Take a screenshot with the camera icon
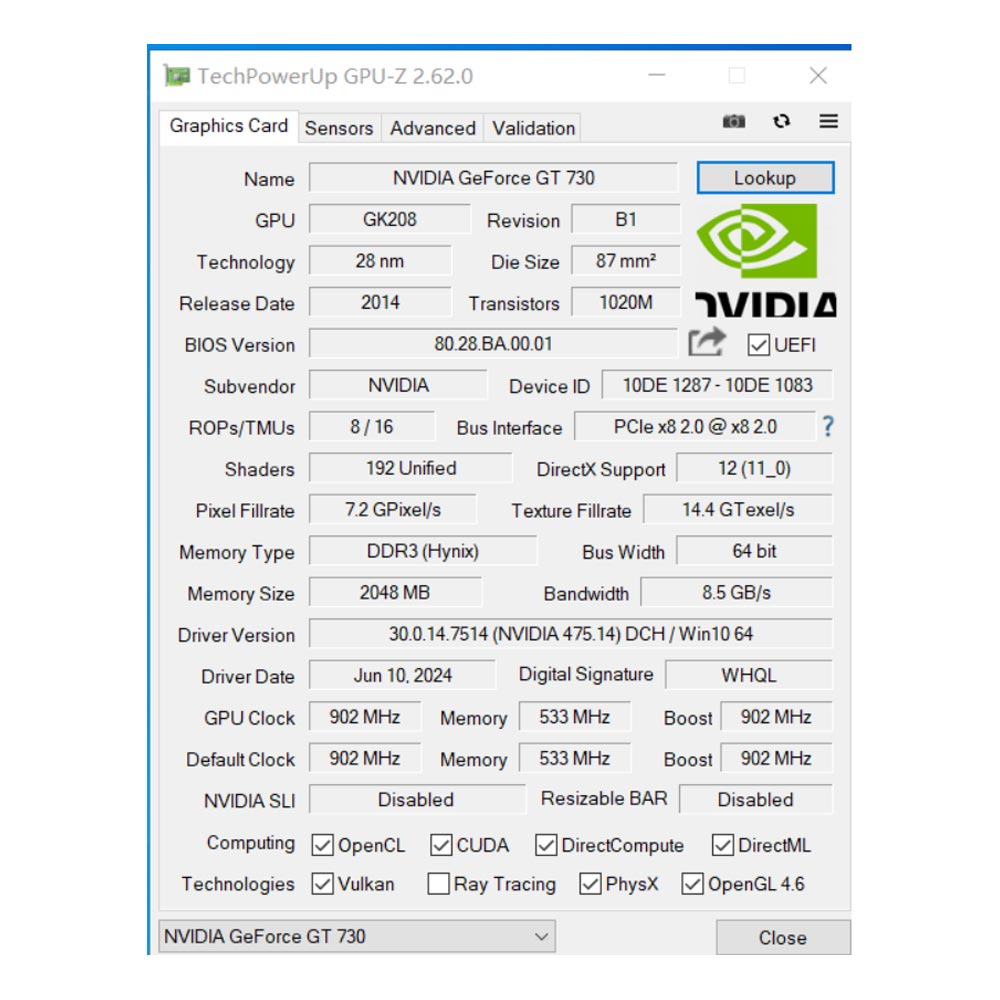 733,121
